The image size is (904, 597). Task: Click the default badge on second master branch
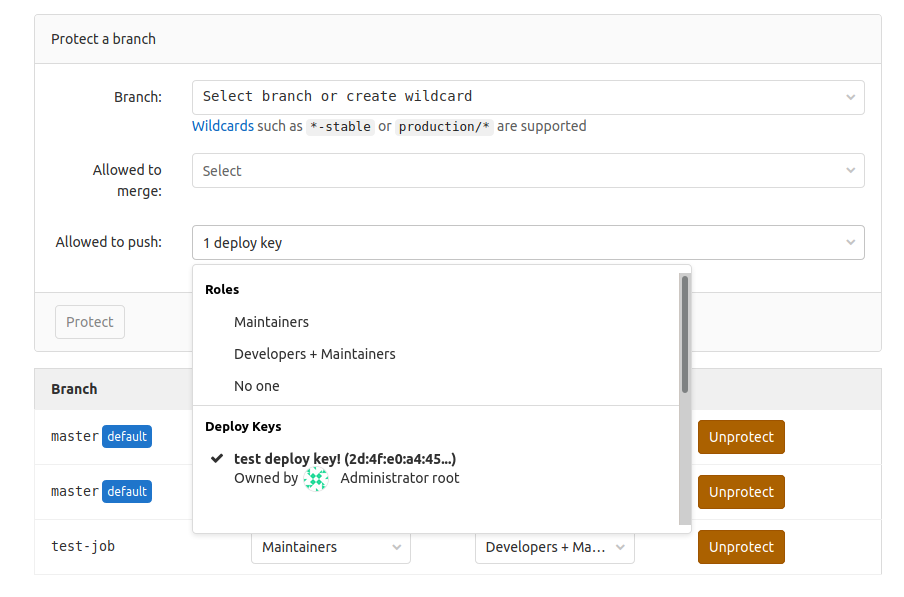(126, 491)
